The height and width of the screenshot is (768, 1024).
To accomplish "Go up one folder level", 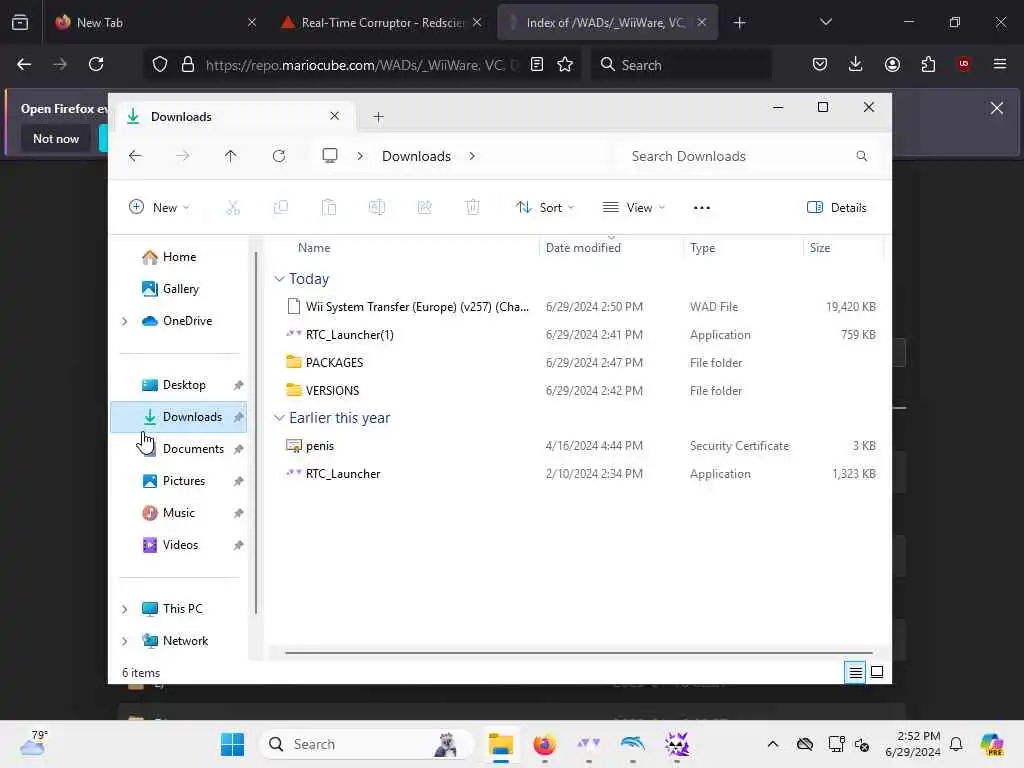I will coord(231,156).
